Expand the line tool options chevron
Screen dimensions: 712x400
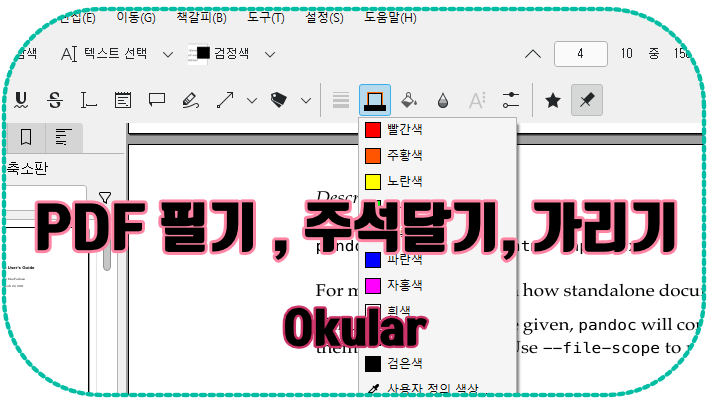(x=252, y=100)
